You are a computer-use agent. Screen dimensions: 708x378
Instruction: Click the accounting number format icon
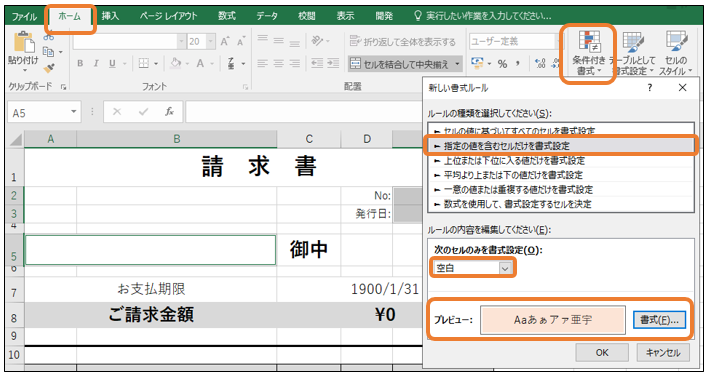(477, 63)
